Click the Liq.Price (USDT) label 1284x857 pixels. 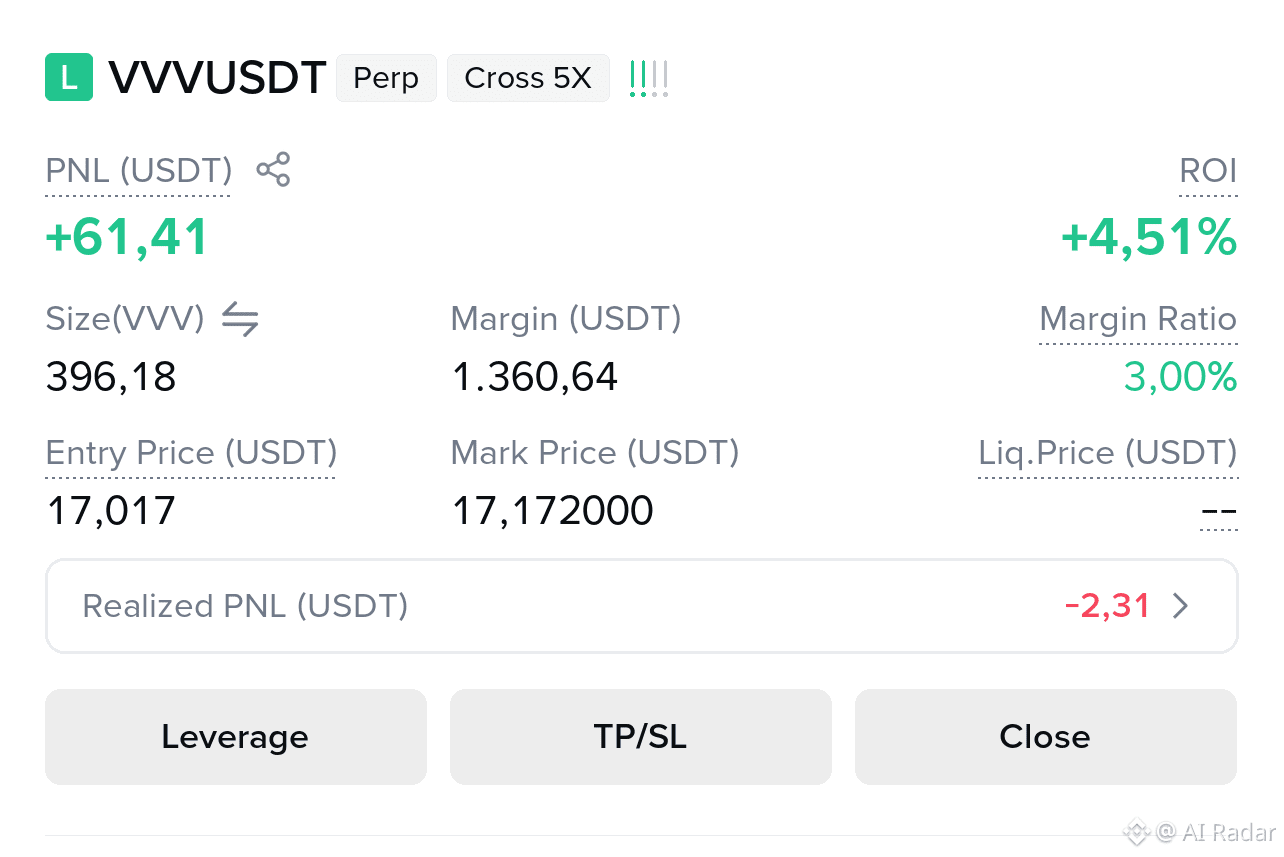point(1108,453)
